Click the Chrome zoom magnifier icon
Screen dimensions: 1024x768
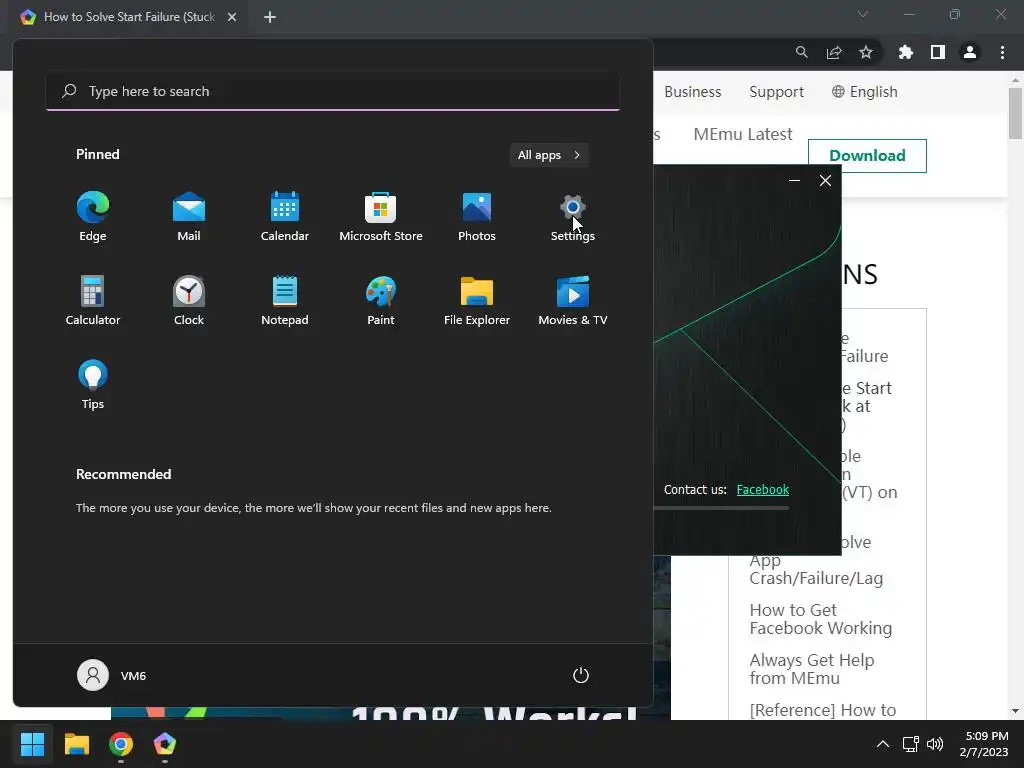click(x=801, y=52)
